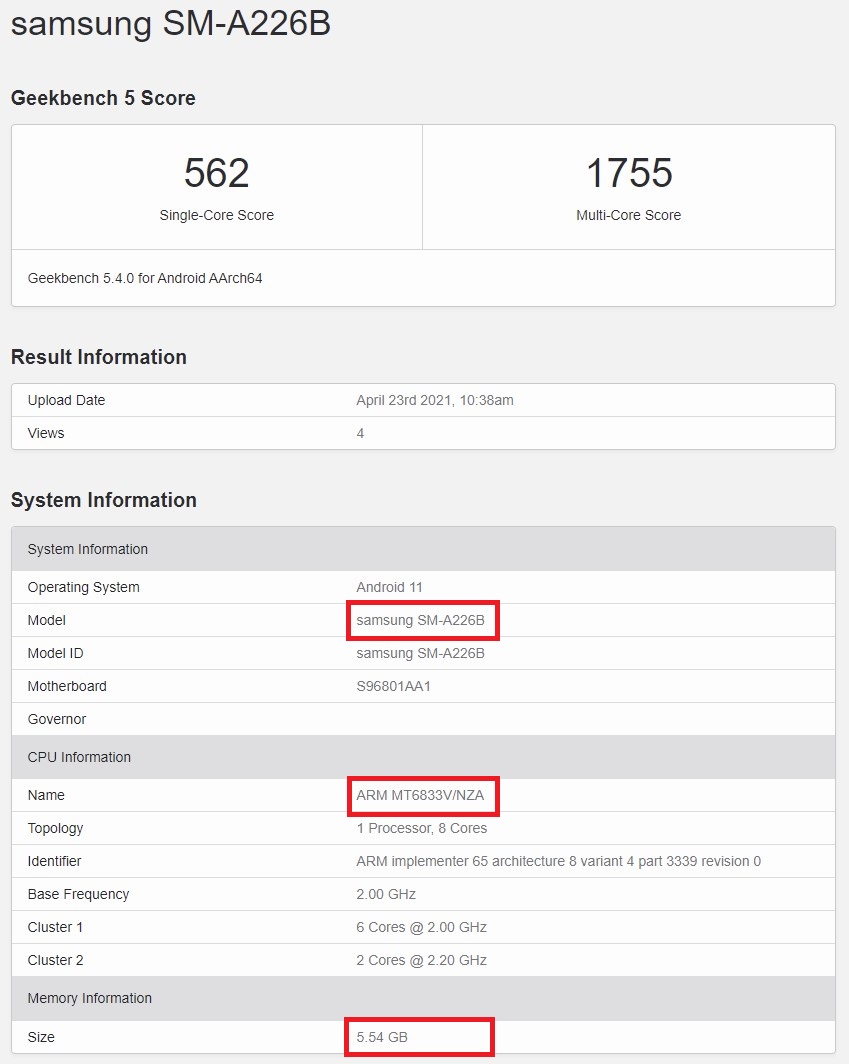
Task: Click the System Information table header row
Action: pos(88,549)
